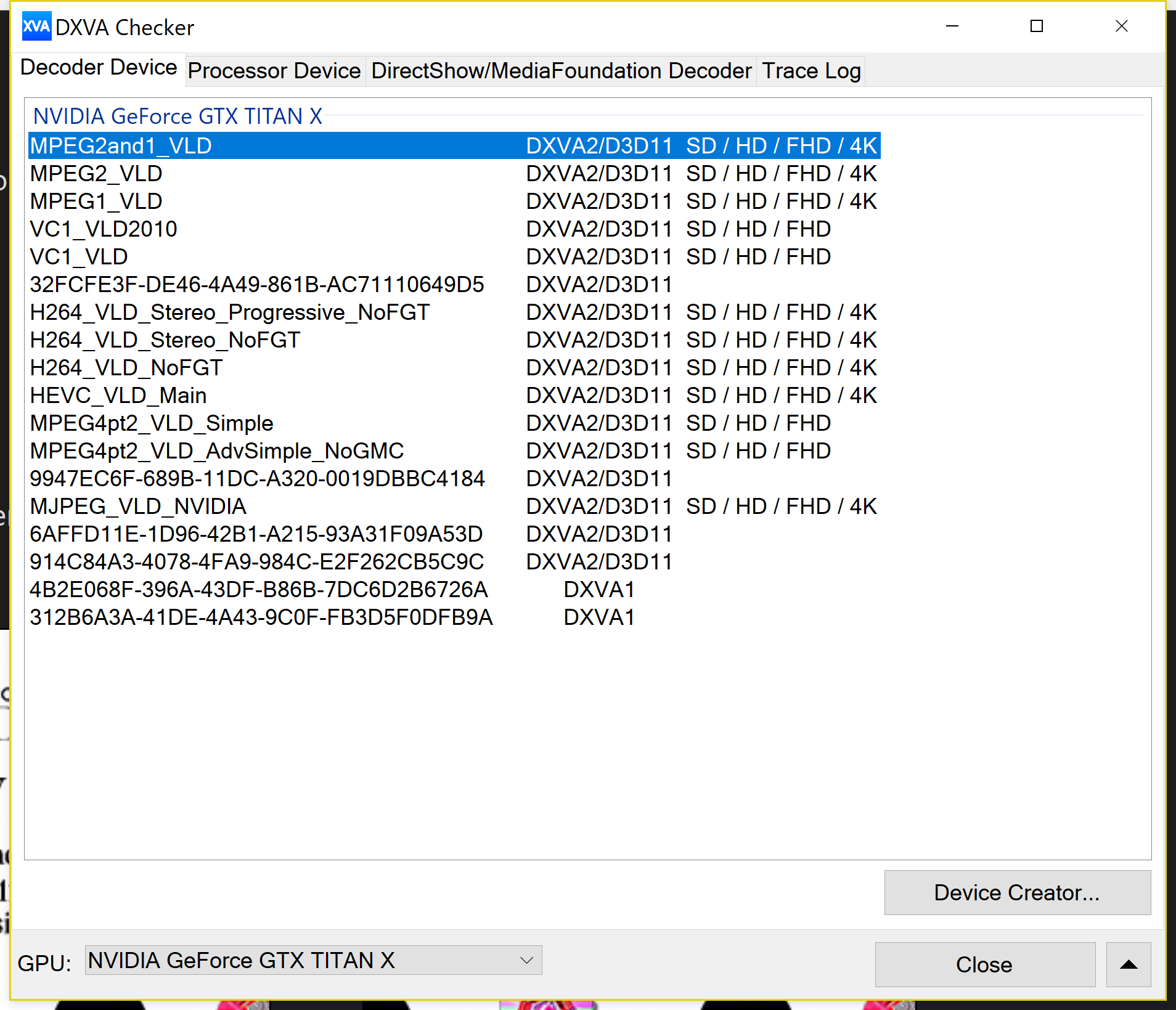Close the window with the X button
1176x1010 pixels.
[x=1122, y=26]
